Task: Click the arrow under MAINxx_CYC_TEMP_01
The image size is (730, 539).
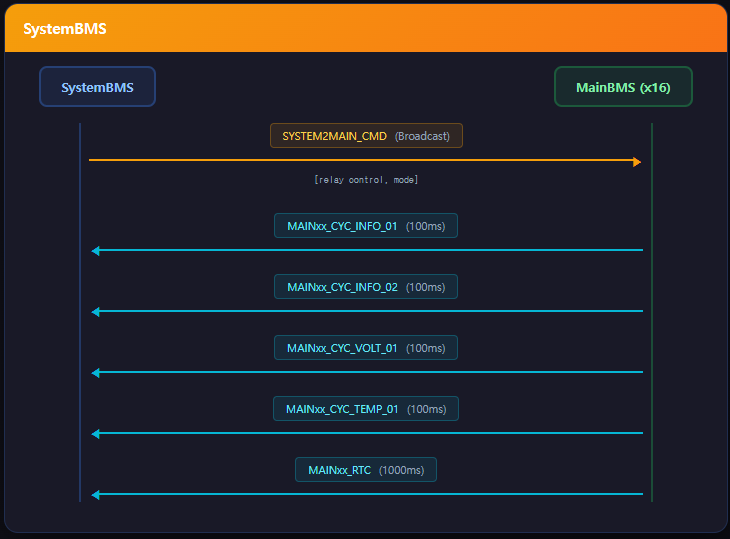Action: tap(366, 434)
